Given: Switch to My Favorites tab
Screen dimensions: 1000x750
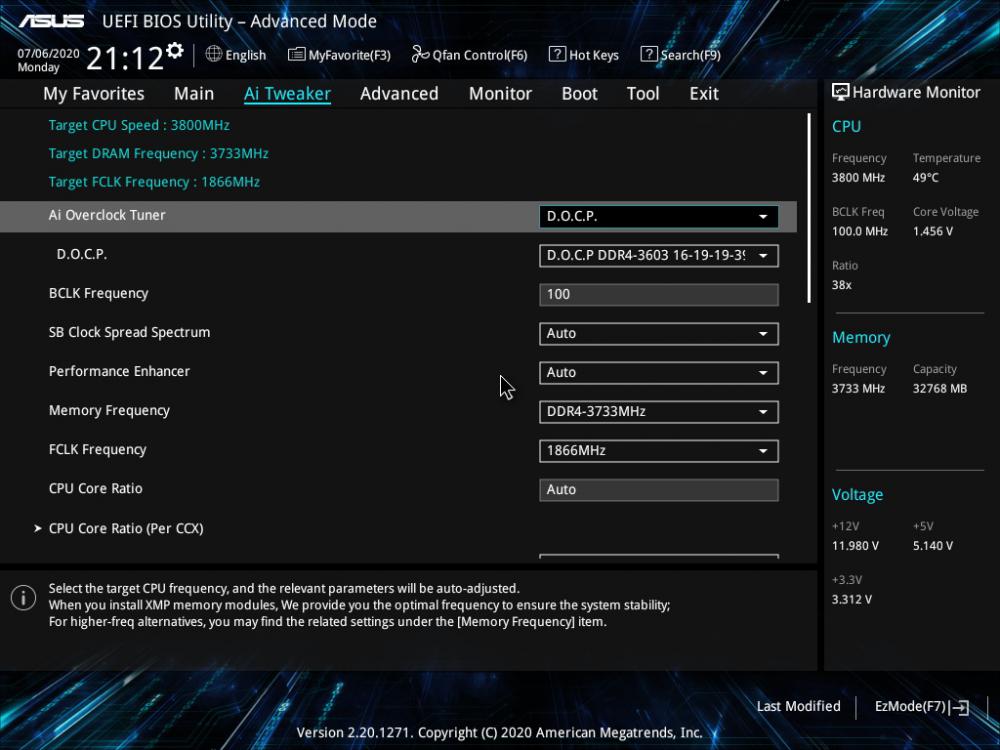Looking at the screenshot, I should [94, 94].
